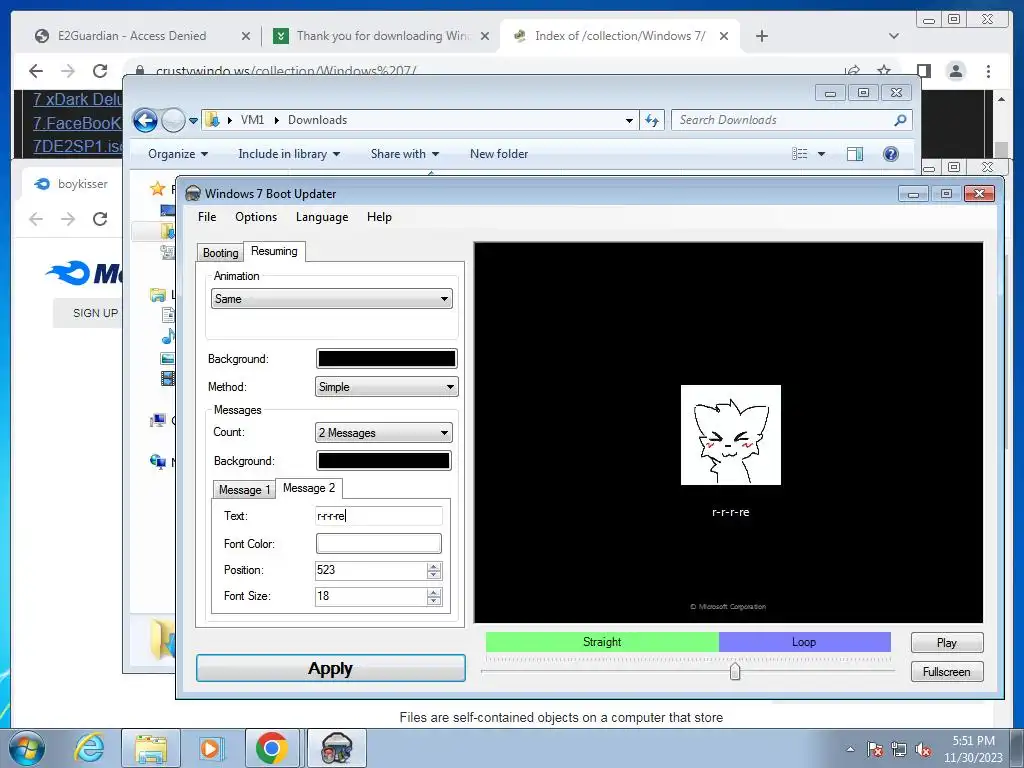Open the Help menu in Boot Updater
Viewport: 1024px width, 768px height.
point(379,217)
